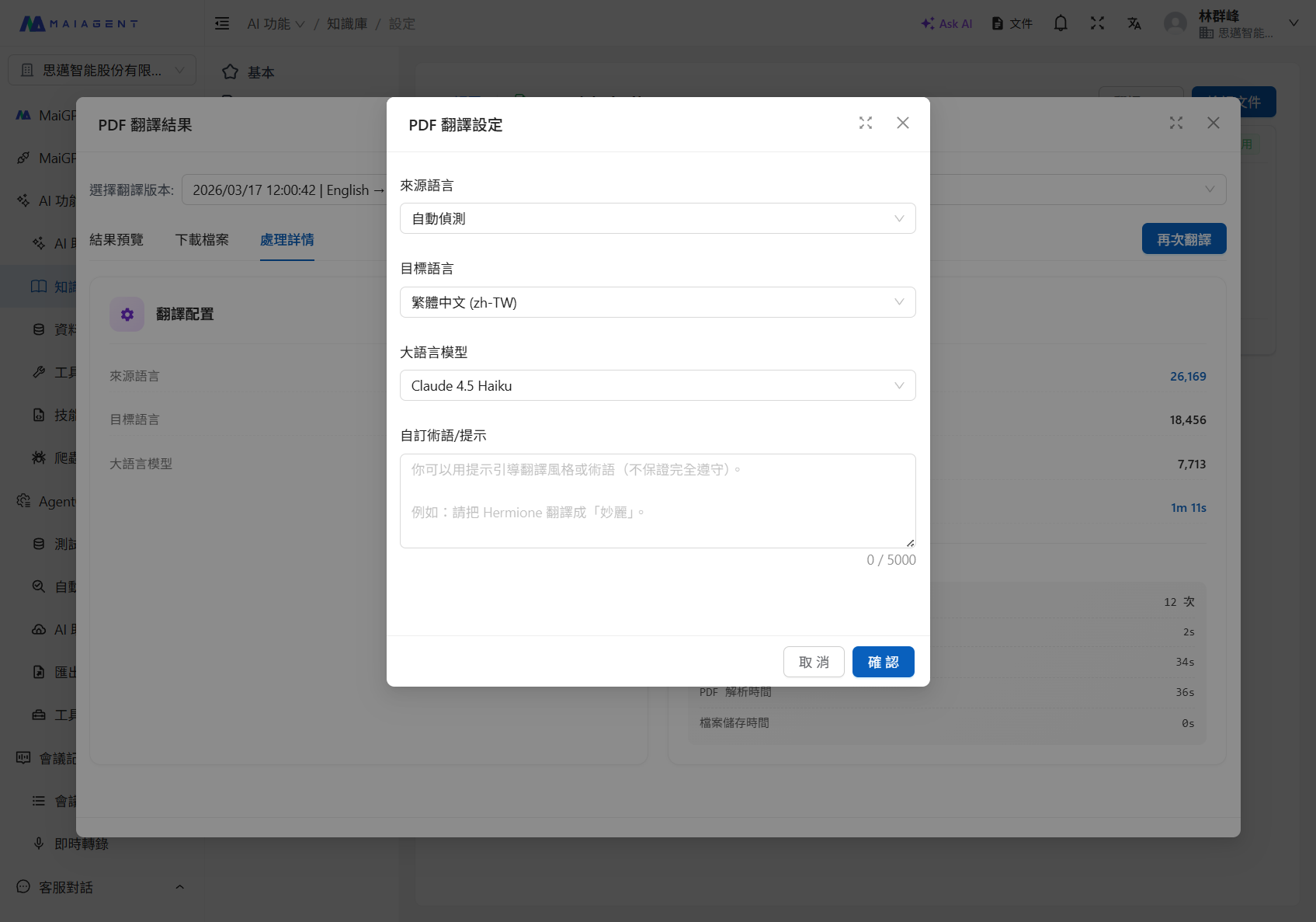Collapse the 客服對話 sidebar section
Screen dimensions: 1316x922
tap(179, 887)
